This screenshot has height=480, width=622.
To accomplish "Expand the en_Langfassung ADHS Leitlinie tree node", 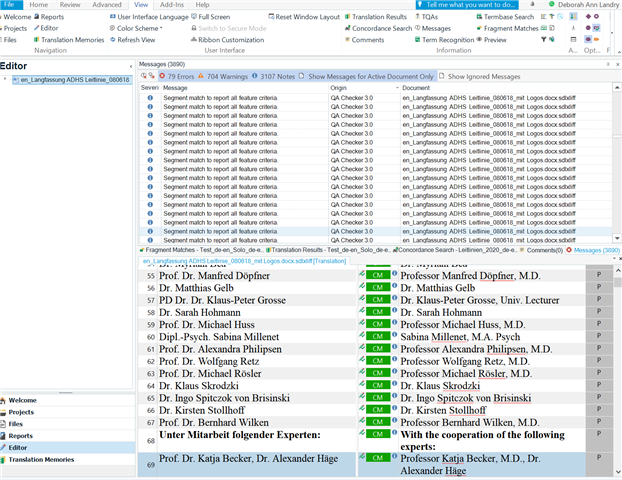I will click(5, 79).
